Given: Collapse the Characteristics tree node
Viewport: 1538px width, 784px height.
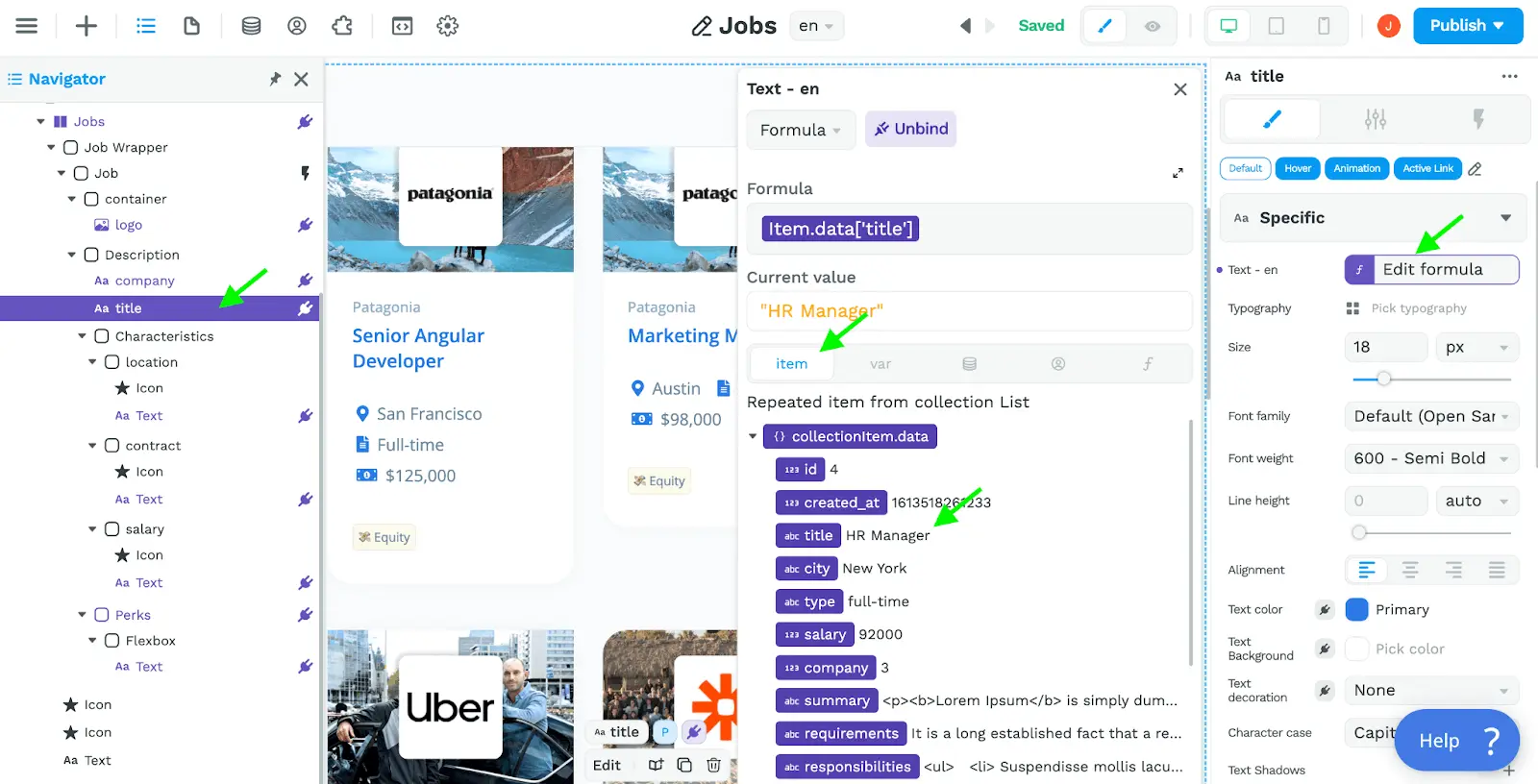Looking at the screenshot, I should (x=83, y=336).
